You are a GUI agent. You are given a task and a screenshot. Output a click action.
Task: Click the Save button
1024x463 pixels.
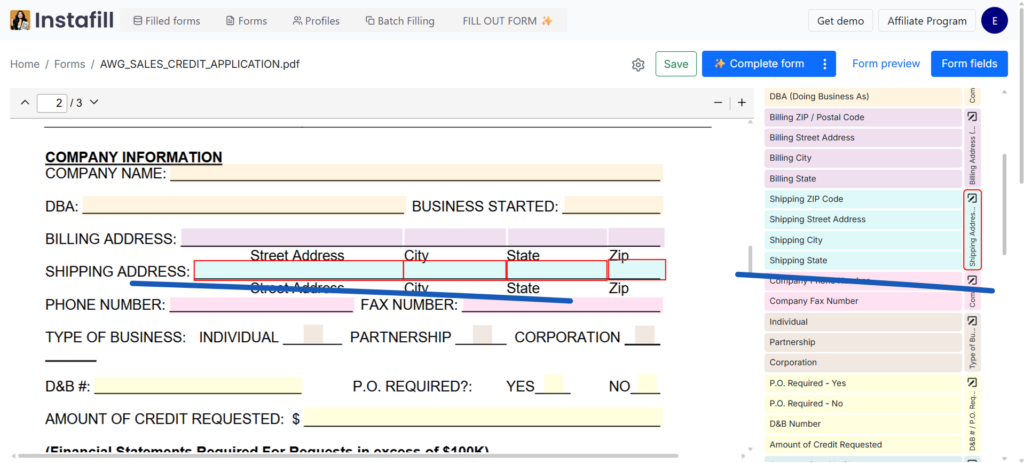coord(676,64)
